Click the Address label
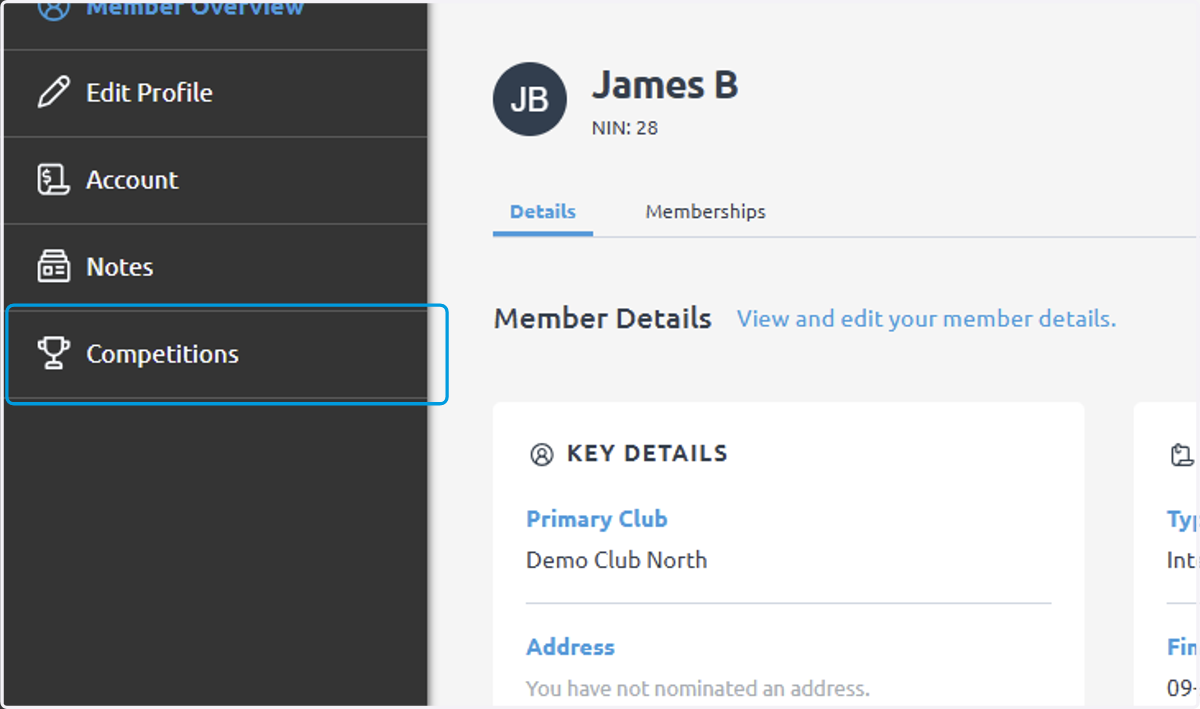Viewport: 1200px width, 709px height. pos(570,647)
